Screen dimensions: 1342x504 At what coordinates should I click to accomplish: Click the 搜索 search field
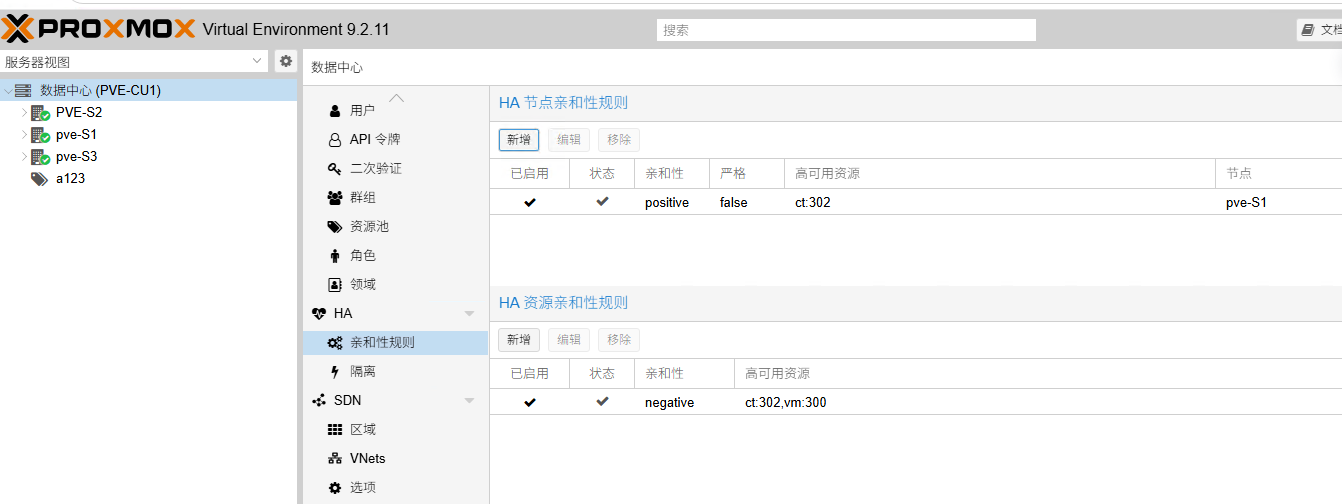(x=846, y=30)
